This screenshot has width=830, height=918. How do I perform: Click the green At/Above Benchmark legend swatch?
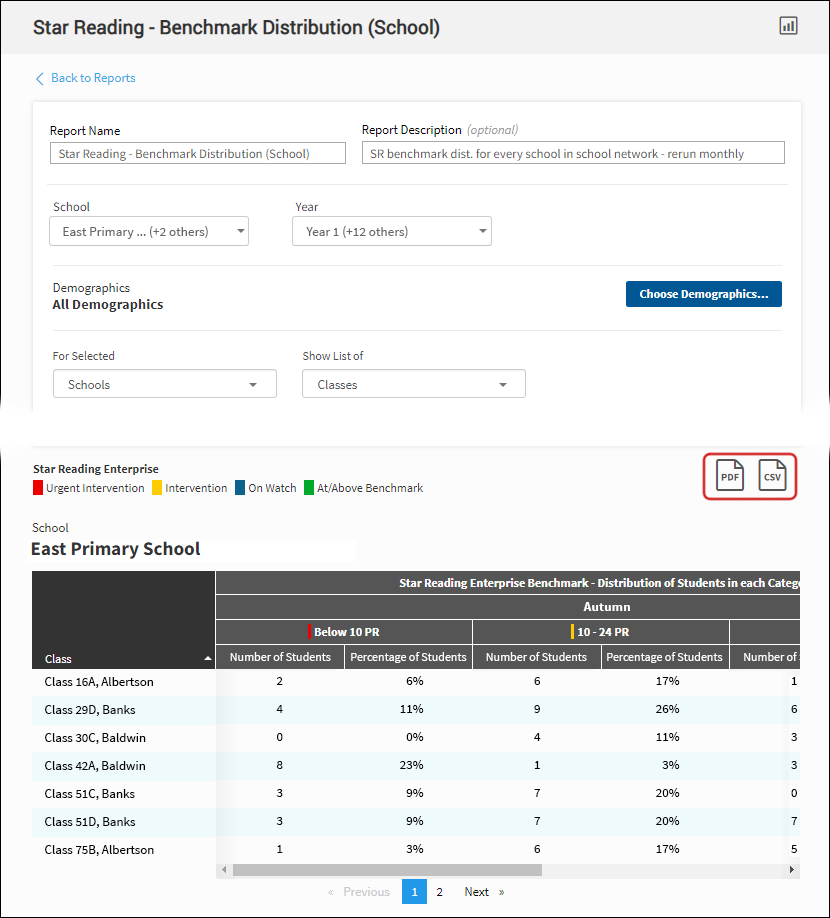point(309,488)
